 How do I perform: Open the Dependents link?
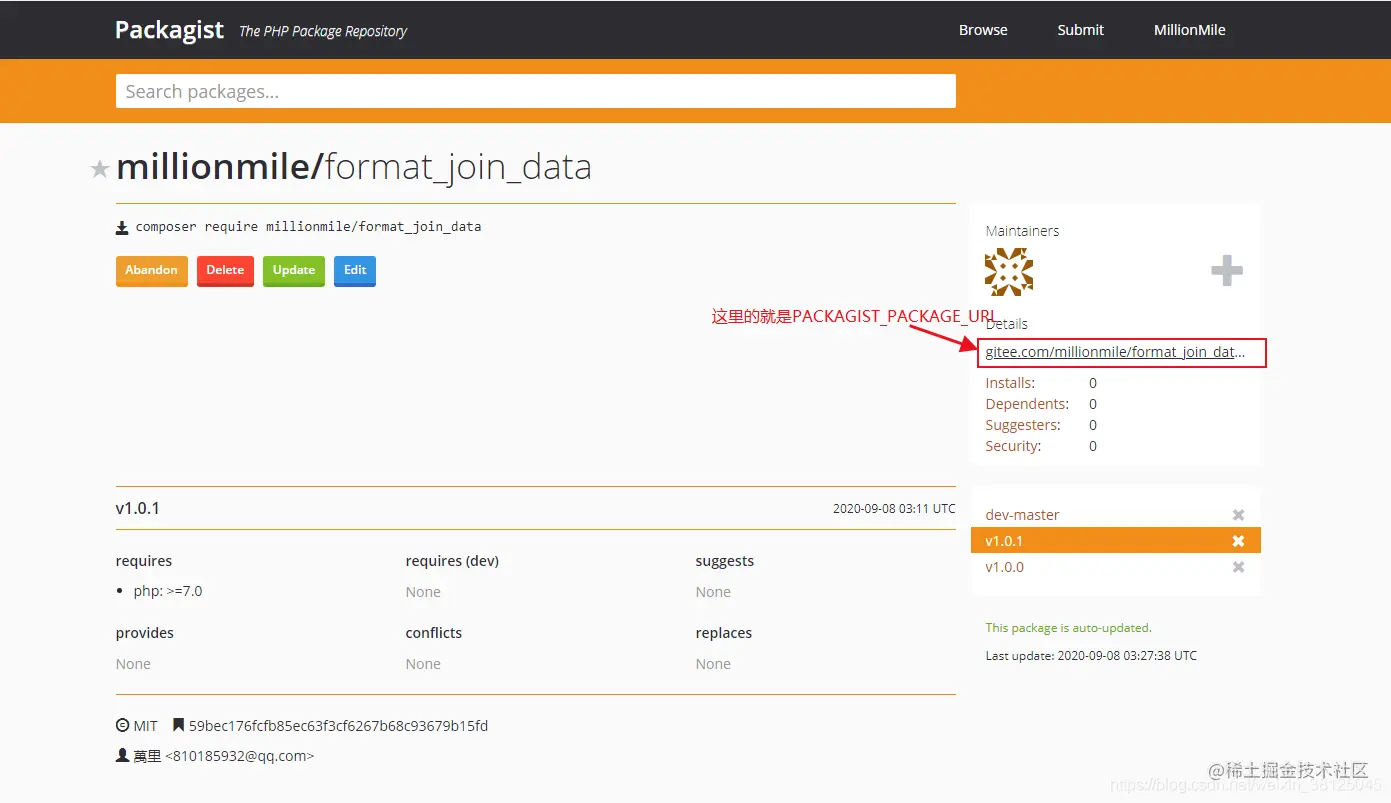click(x=1027, y=404)
